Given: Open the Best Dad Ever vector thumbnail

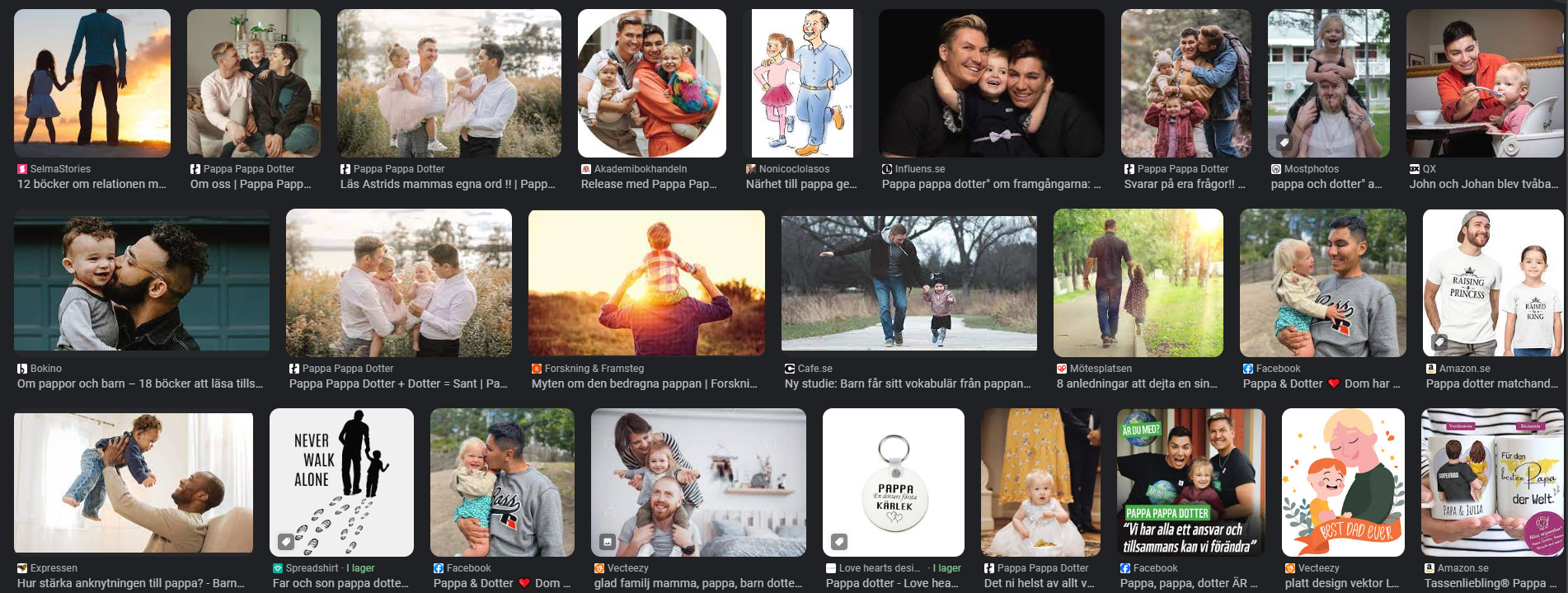Looking at the screenshot, I should [1343, 482].
